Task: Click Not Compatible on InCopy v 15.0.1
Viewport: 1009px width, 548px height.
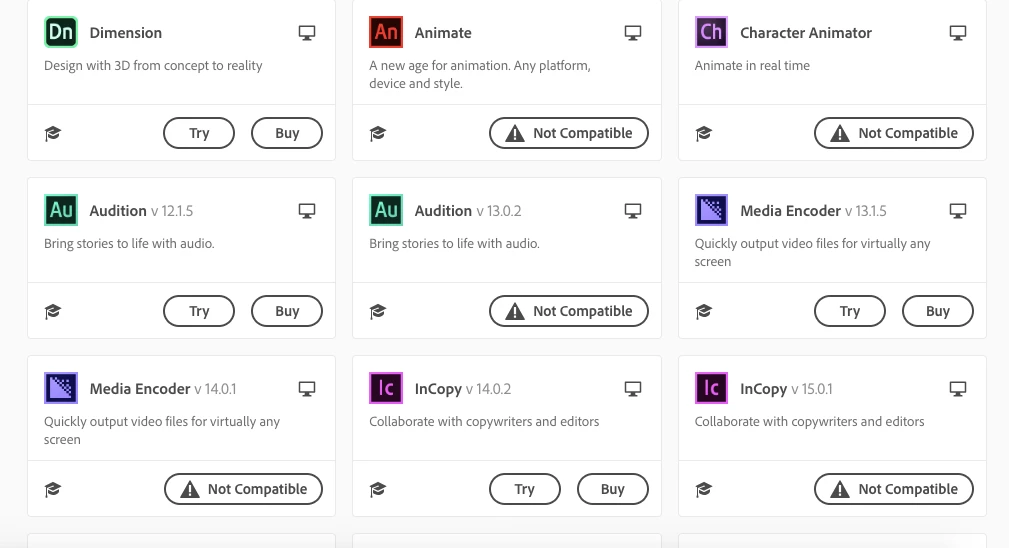Action: click(x=894, y=489)
